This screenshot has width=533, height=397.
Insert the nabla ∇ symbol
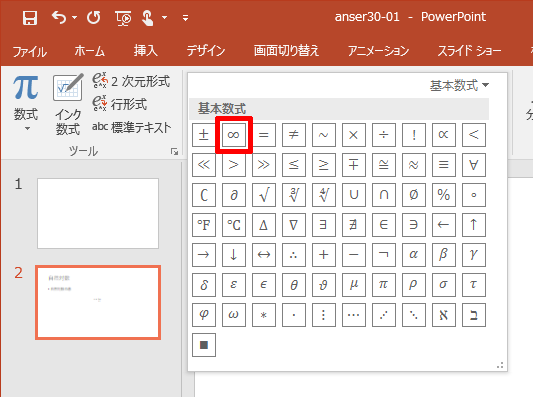(294, 225)
